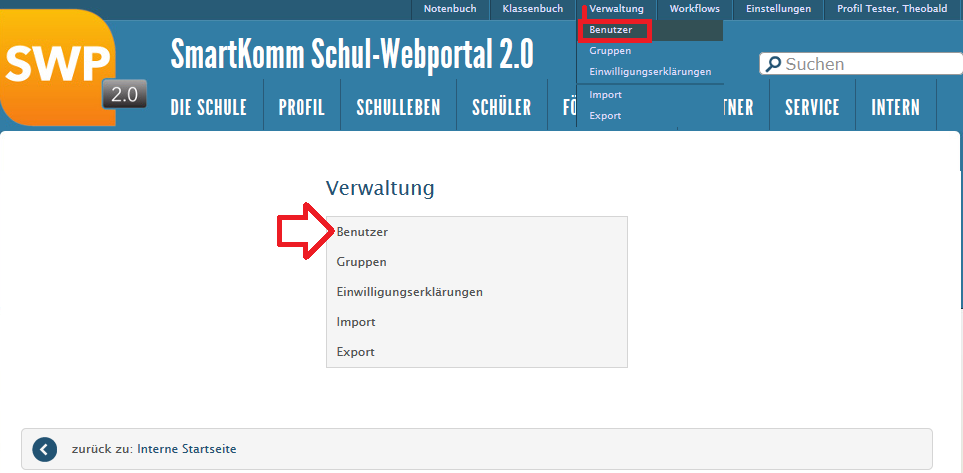Open the Einstellungen top menu
The image size is (963, 473).
[x=778, y=9]
